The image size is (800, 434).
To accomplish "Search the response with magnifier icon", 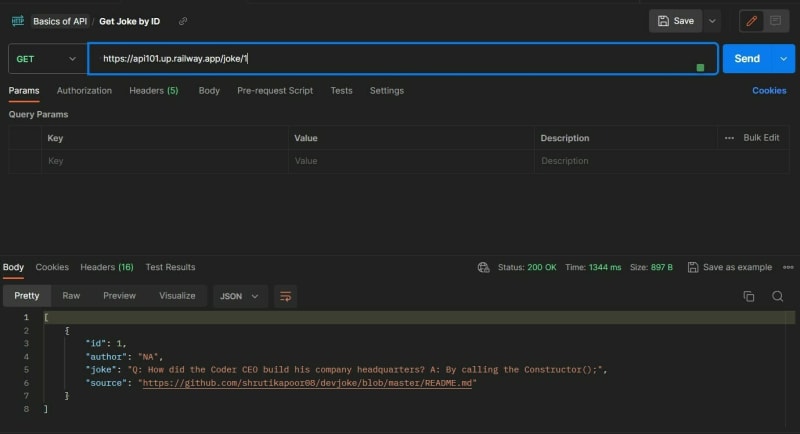I will click(777, 296).
